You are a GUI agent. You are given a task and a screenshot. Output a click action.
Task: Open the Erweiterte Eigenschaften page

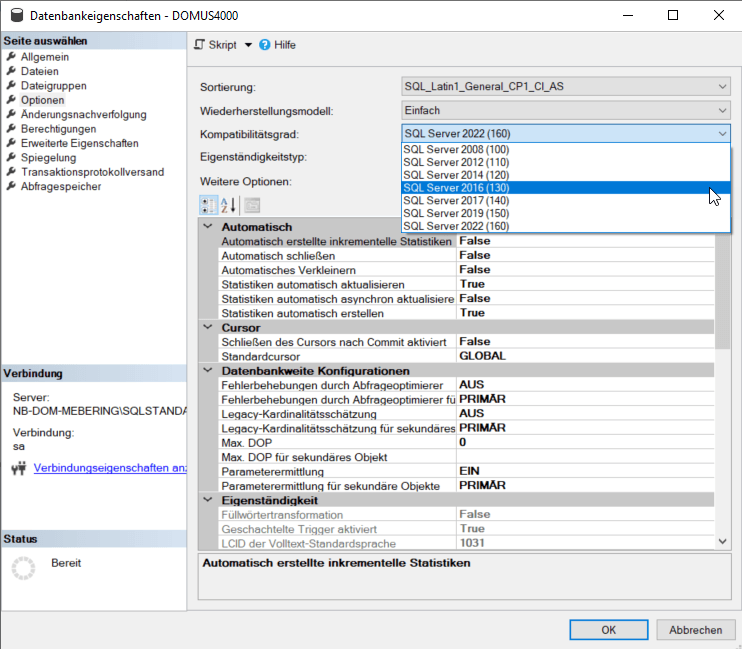(80, 143)
